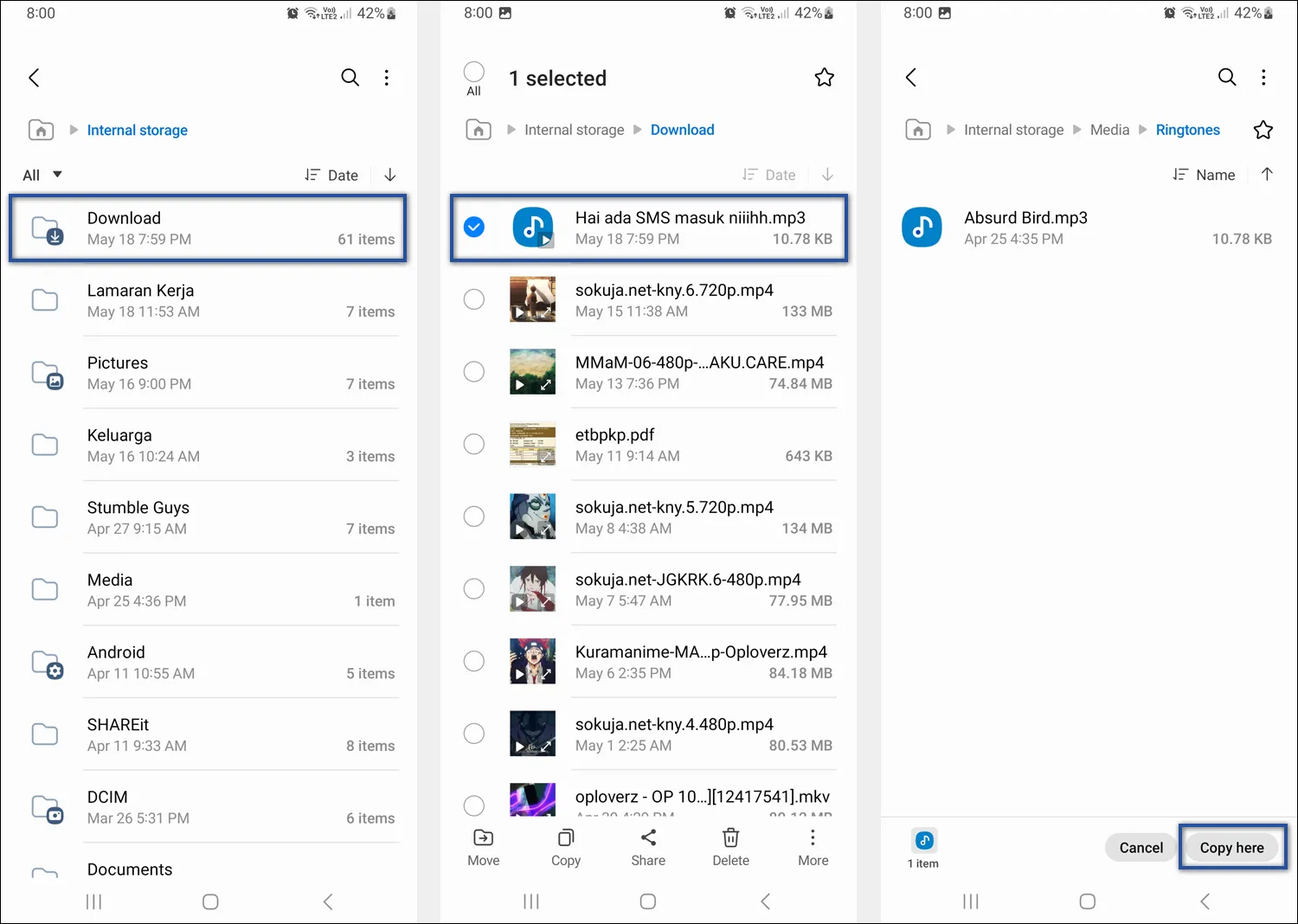Open the search in My Files
This screenshot has height=924, width=1298.
click(350, 77)
